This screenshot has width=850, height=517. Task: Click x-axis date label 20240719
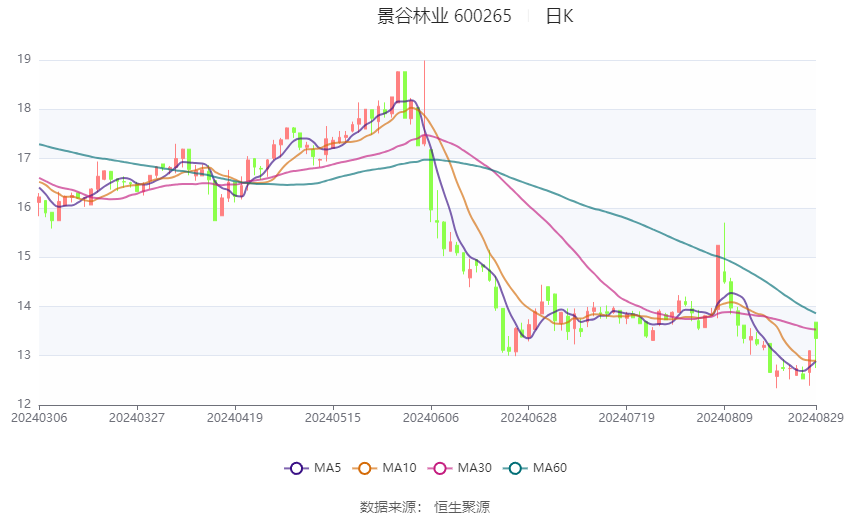[x=627, y=418]
